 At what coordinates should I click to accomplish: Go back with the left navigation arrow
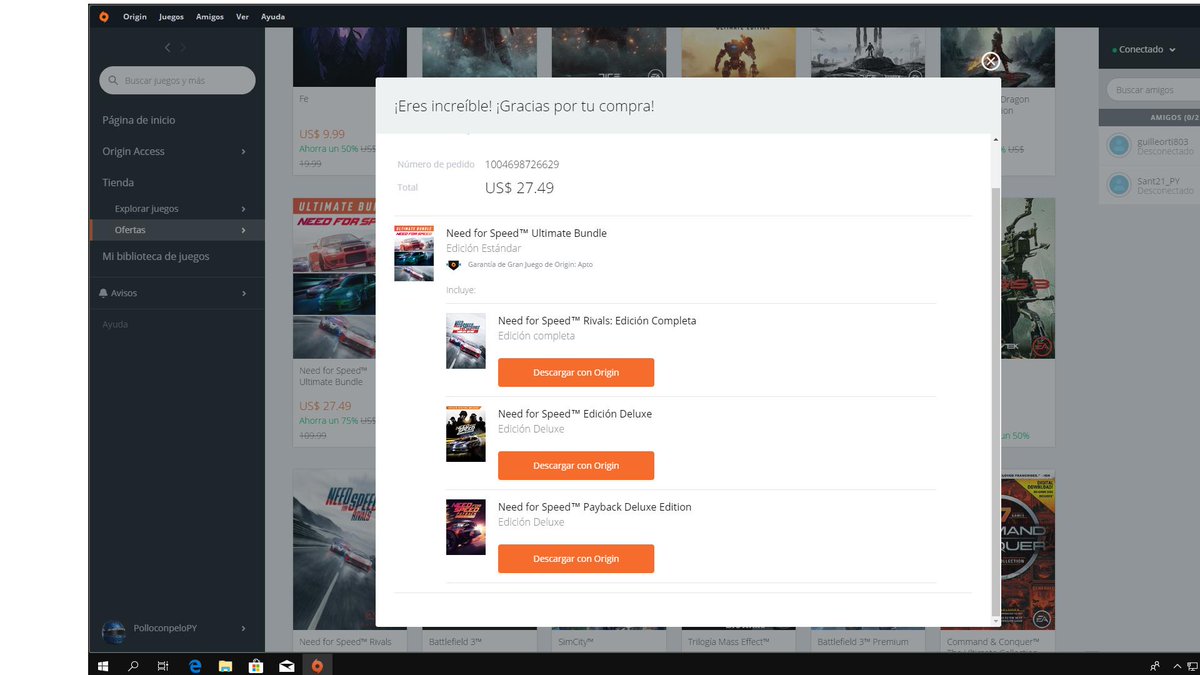(x=167, y=48)
